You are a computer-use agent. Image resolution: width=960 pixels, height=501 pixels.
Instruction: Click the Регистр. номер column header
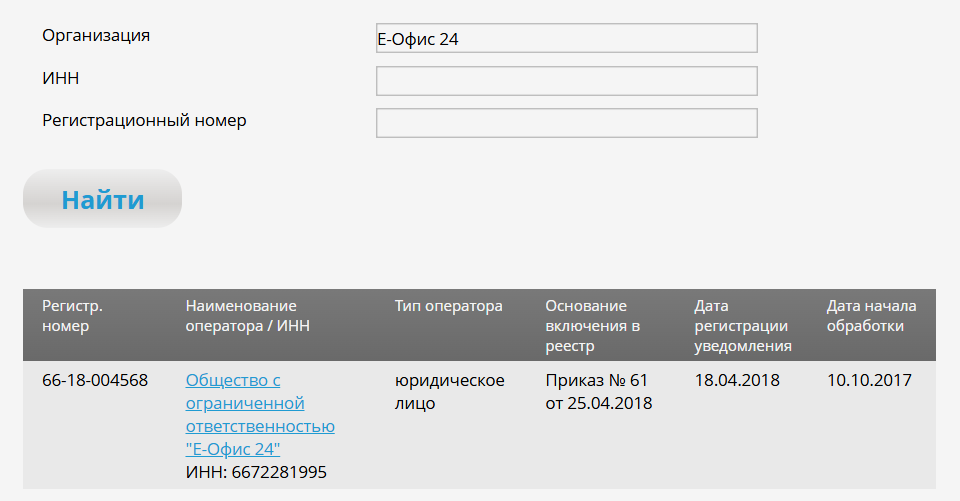click(72, 316)
